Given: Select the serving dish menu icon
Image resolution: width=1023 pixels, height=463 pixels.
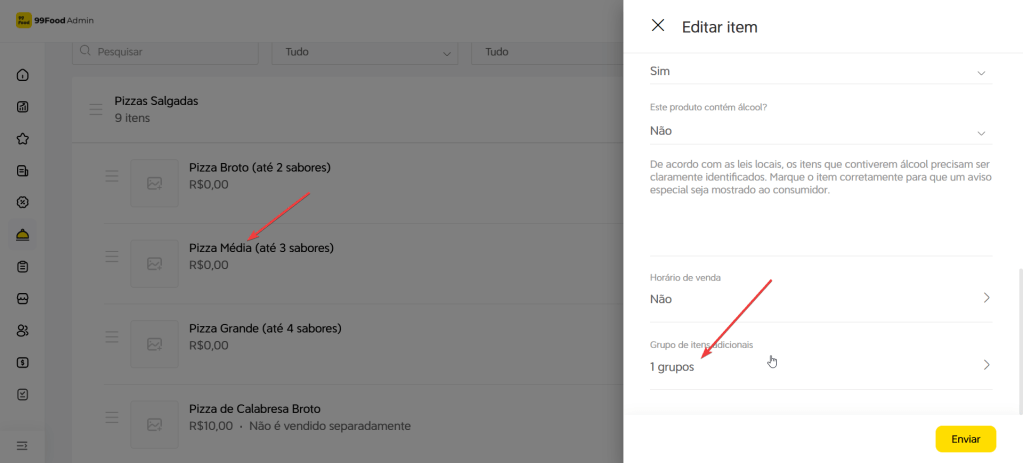Looking at the screenshot, I should (x=23, y=234).
